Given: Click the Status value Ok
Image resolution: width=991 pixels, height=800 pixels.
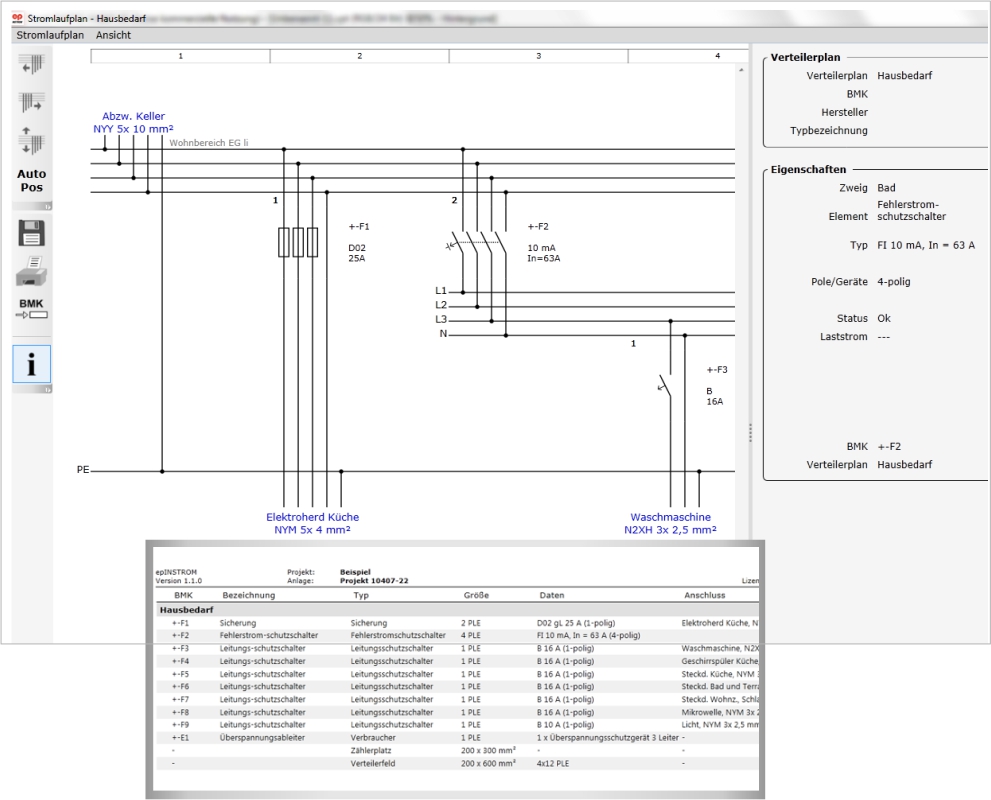Looking at the screenshot, I should point(884,318).
